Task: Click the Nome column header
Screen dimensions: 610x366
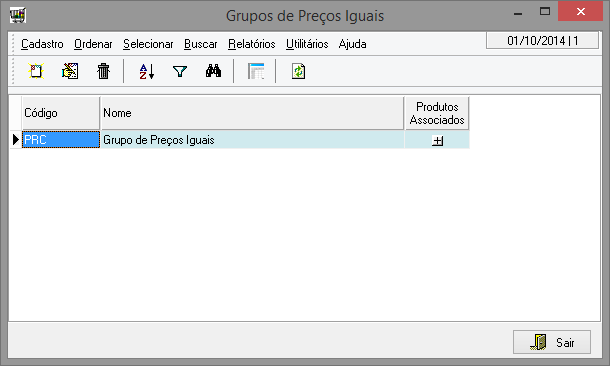Action: [x=252, y=113]
